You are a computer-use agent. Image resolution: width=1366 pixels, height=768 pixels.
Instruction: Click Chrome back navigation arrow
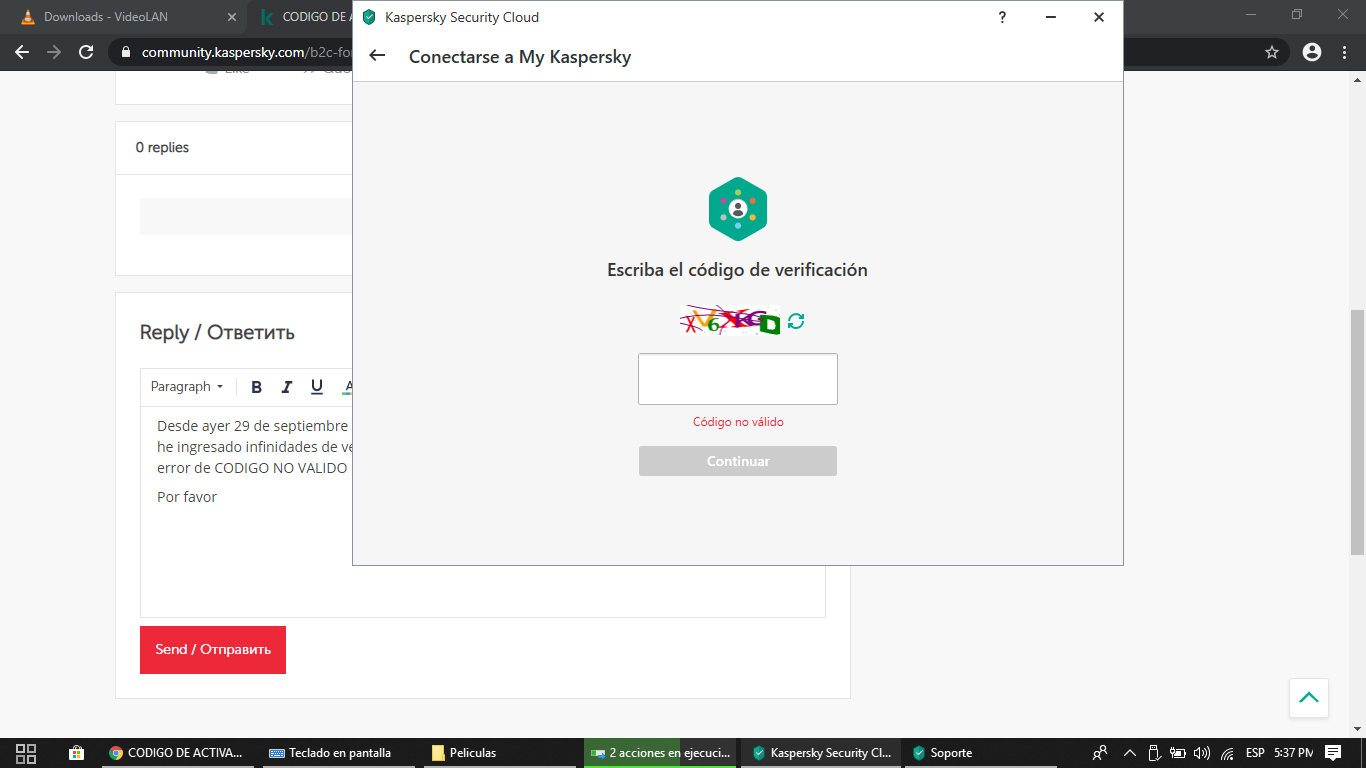(22, 52)
